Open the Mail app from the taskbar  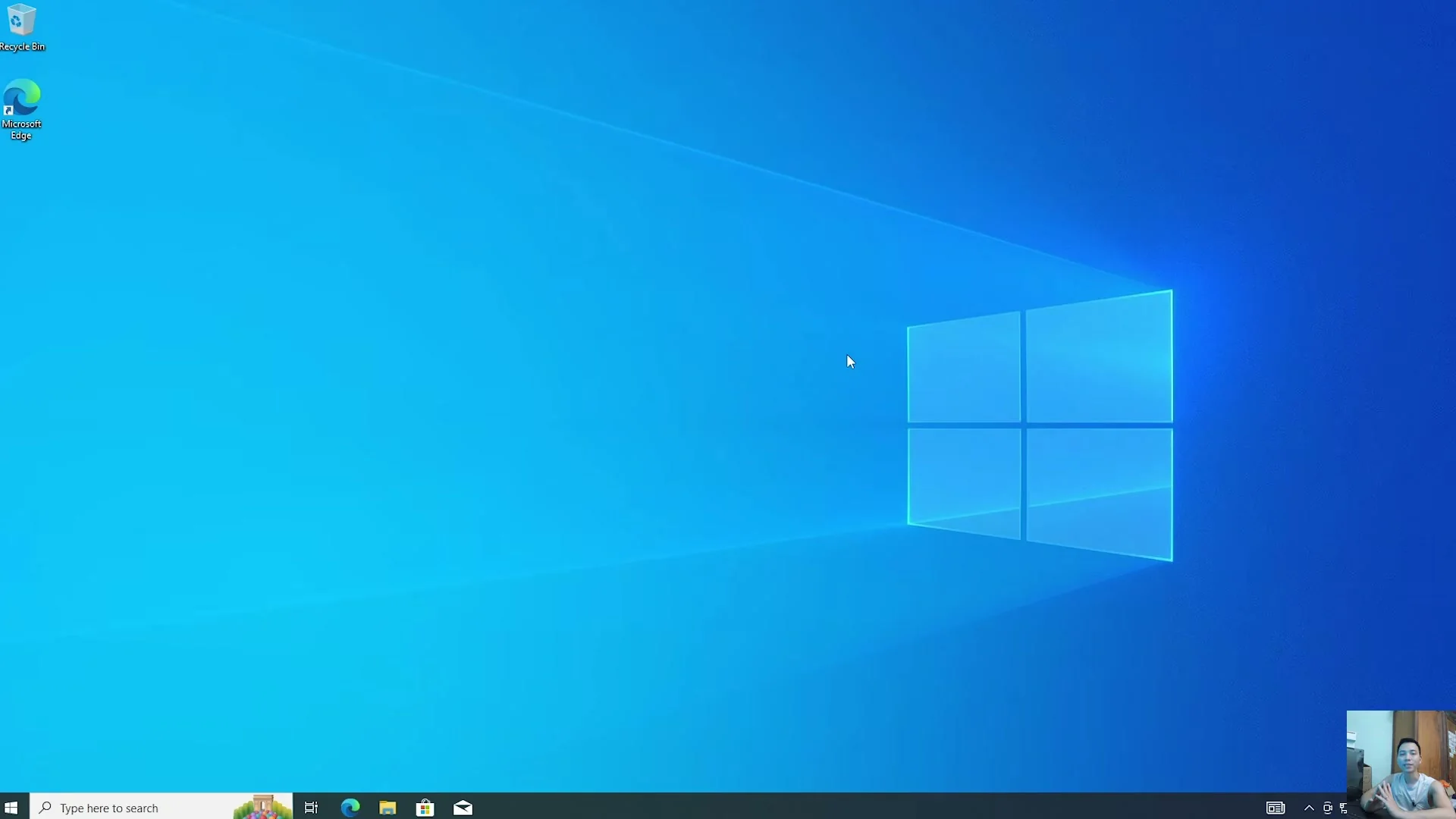tap(463, 808)
